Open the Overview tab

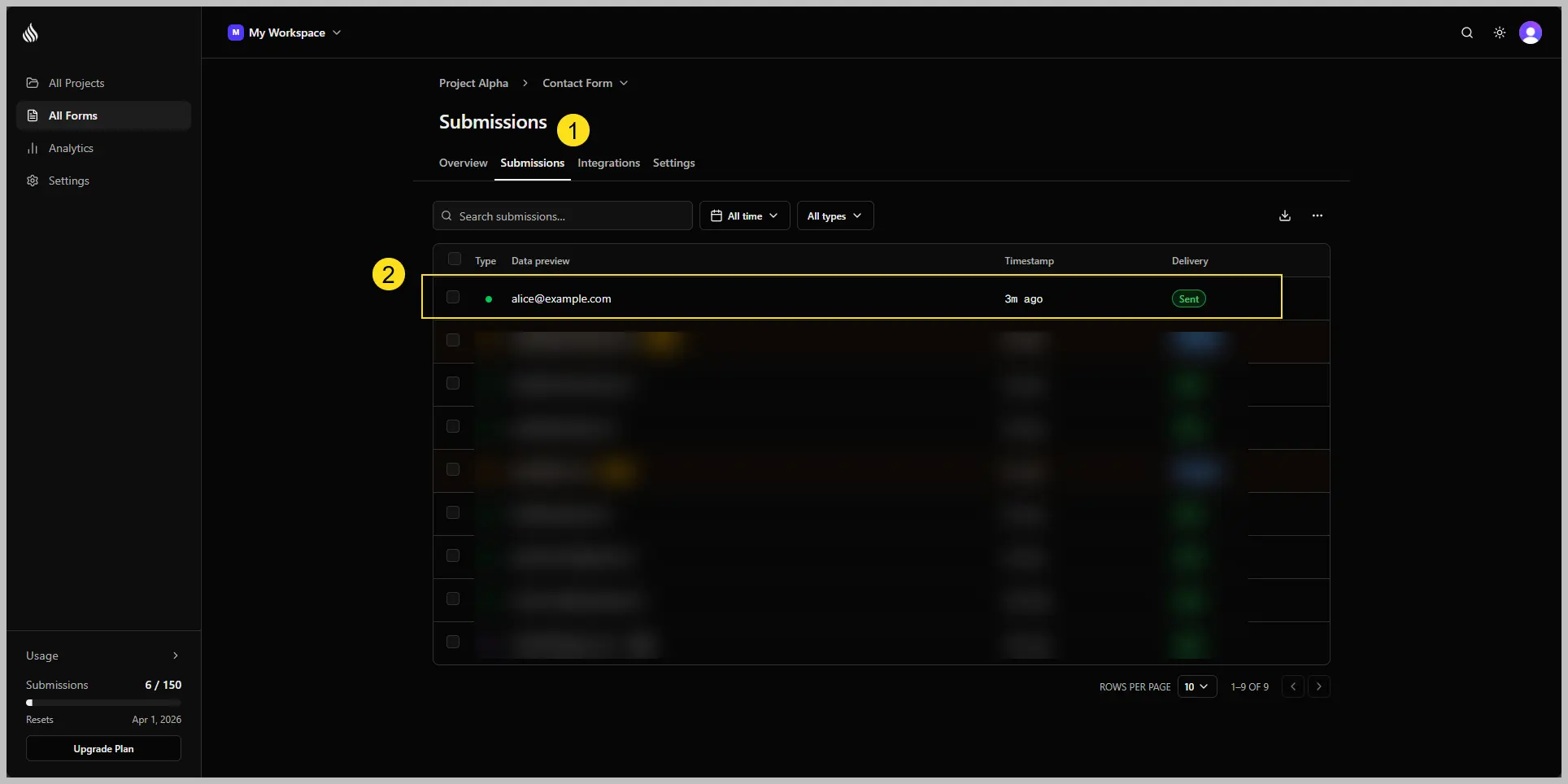[x=463, y=163]
